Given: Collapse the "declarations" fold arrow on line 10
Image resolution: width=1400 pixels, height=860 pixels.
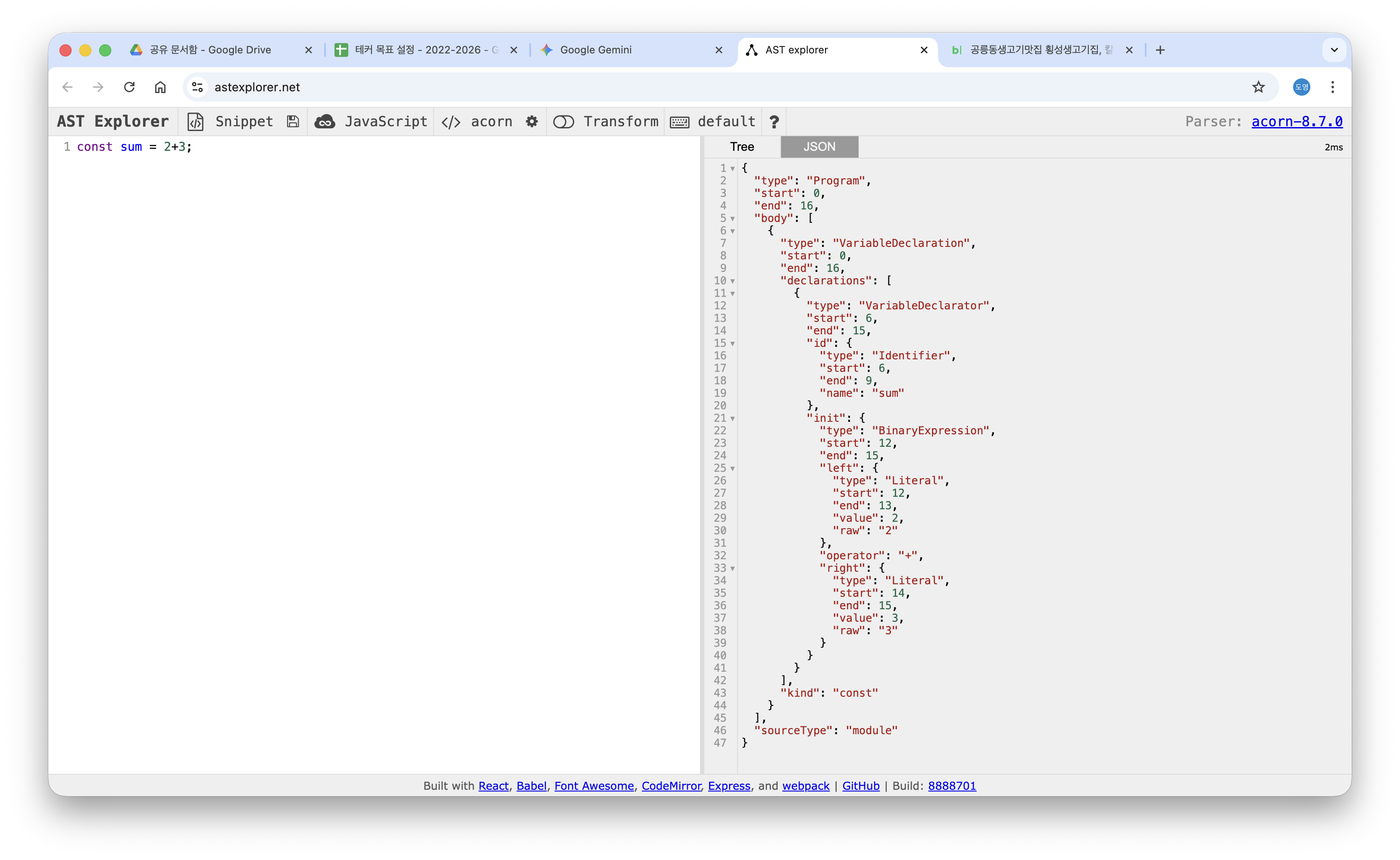Looking at the screenshot, I should (733, 281).
